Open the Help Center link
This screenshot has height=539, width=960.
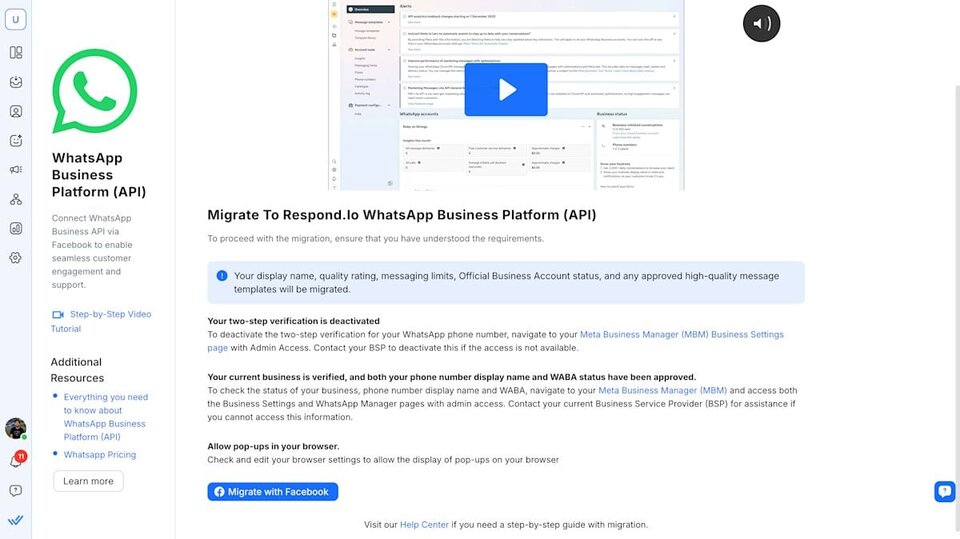point(424,525)
